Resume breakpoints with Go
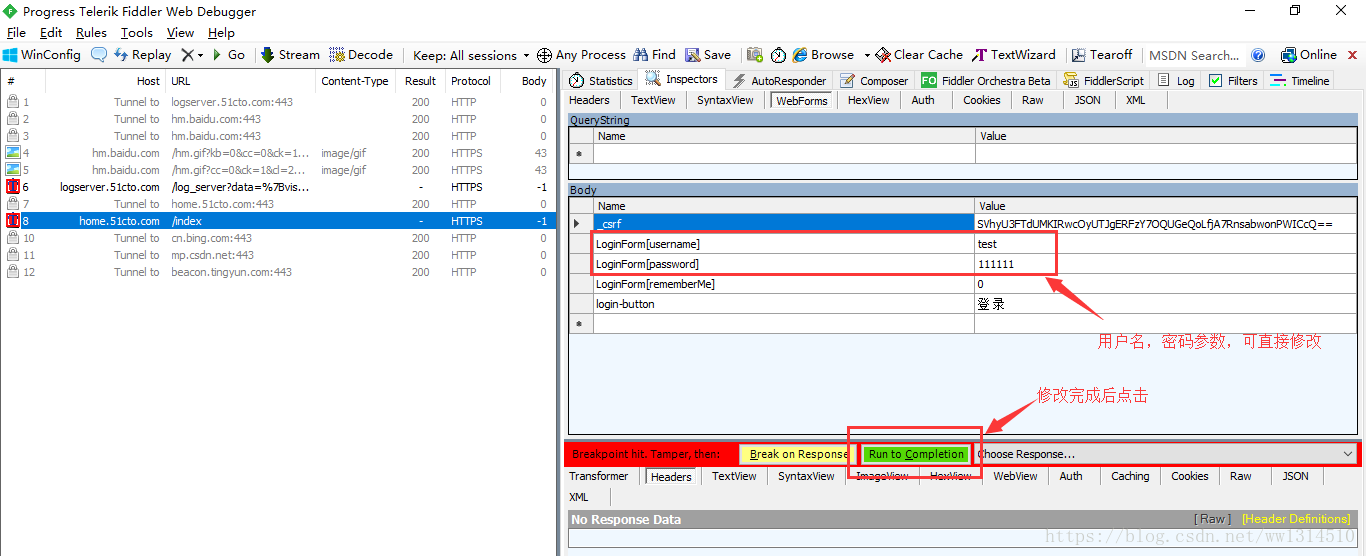Image resolution: width=1366 pixels, height=556 pixels. pyautogui.click(x=228, y=55)
